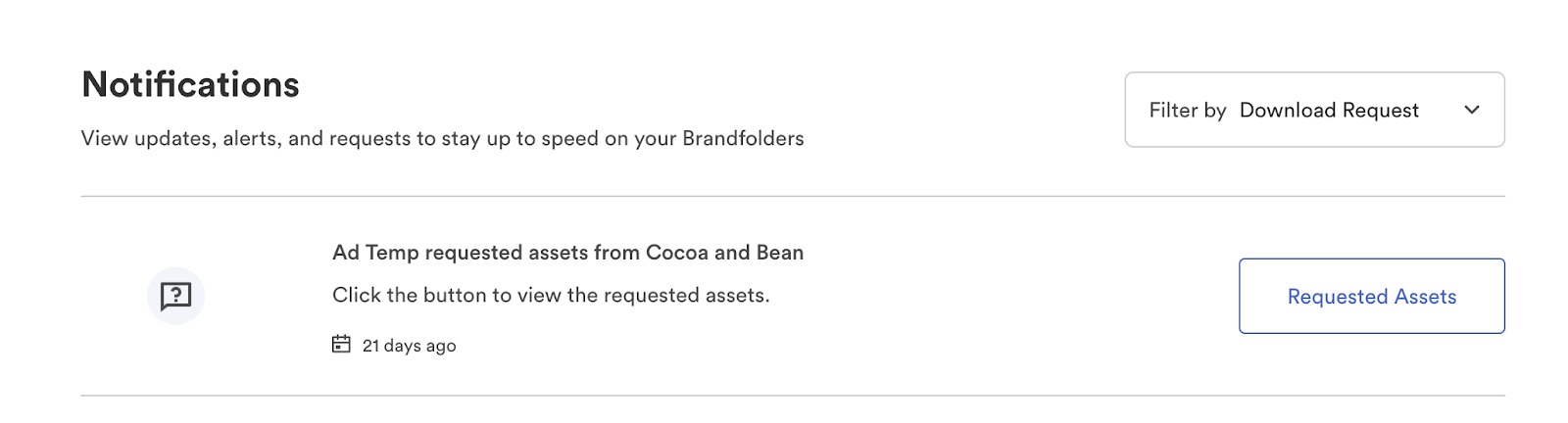Click the Notifications page heading
The image size is (1568, 423).
[191, 85]
